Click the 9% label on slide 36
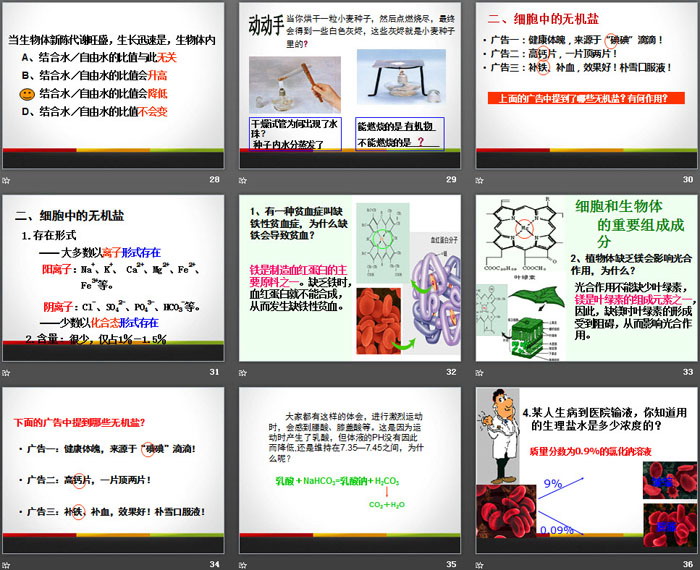The image size is (700, 570). 553,484
